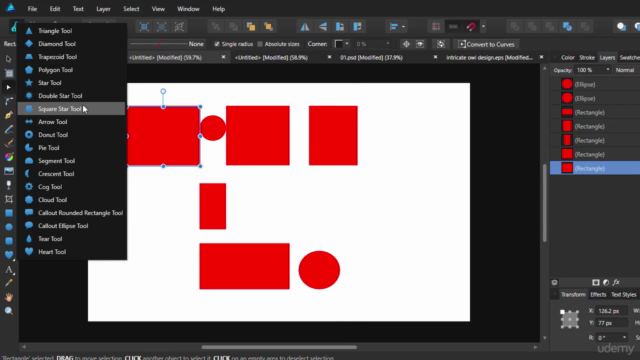640x360 pixels.
Task: Open the rotation angle dropdown
Action: point(624,338)
